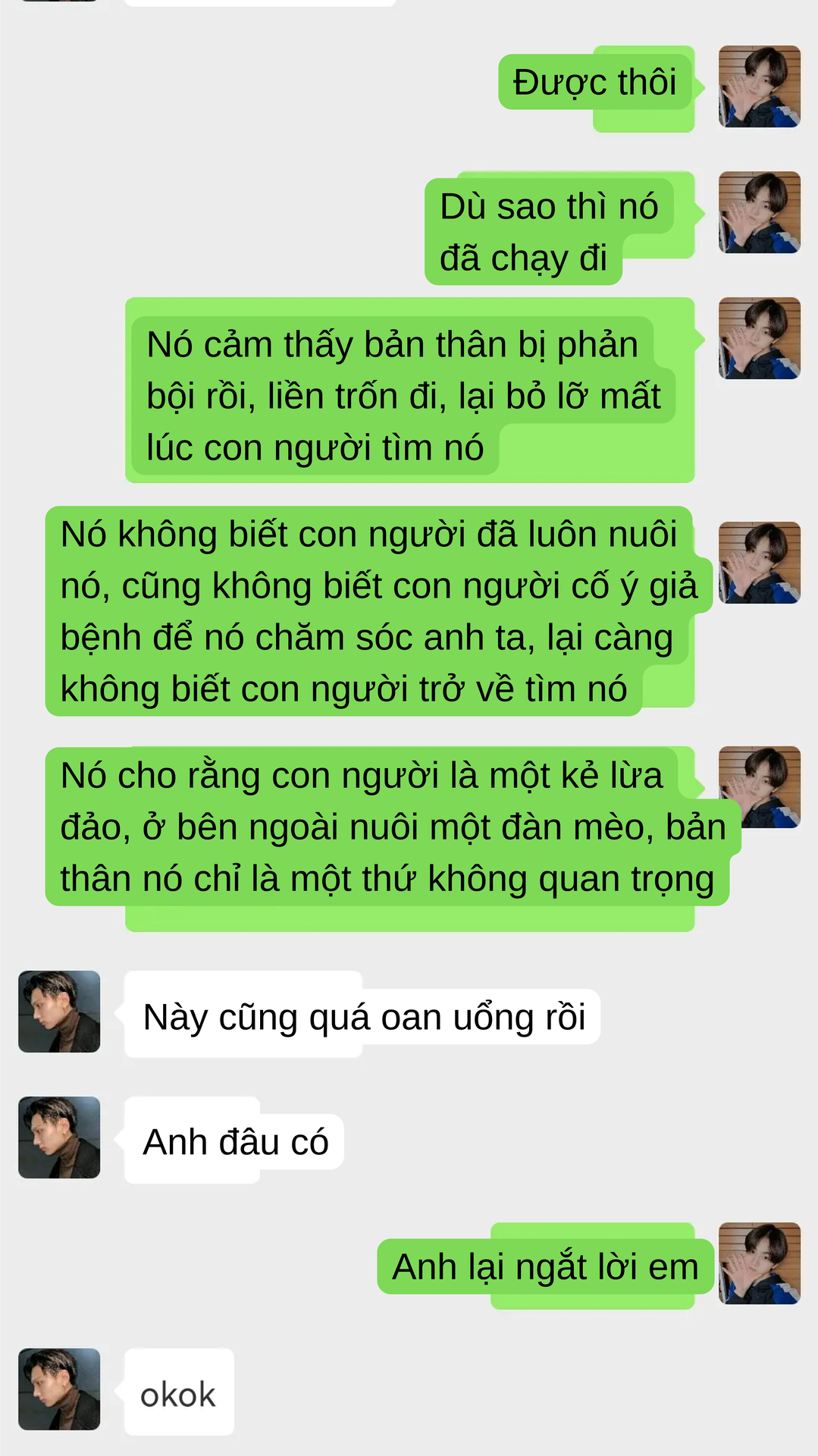Select the "Này cũng quá oan uổng rồi" bubble
The height and width of the screenshot is (1456, 818).
[x=362, y=1015]
